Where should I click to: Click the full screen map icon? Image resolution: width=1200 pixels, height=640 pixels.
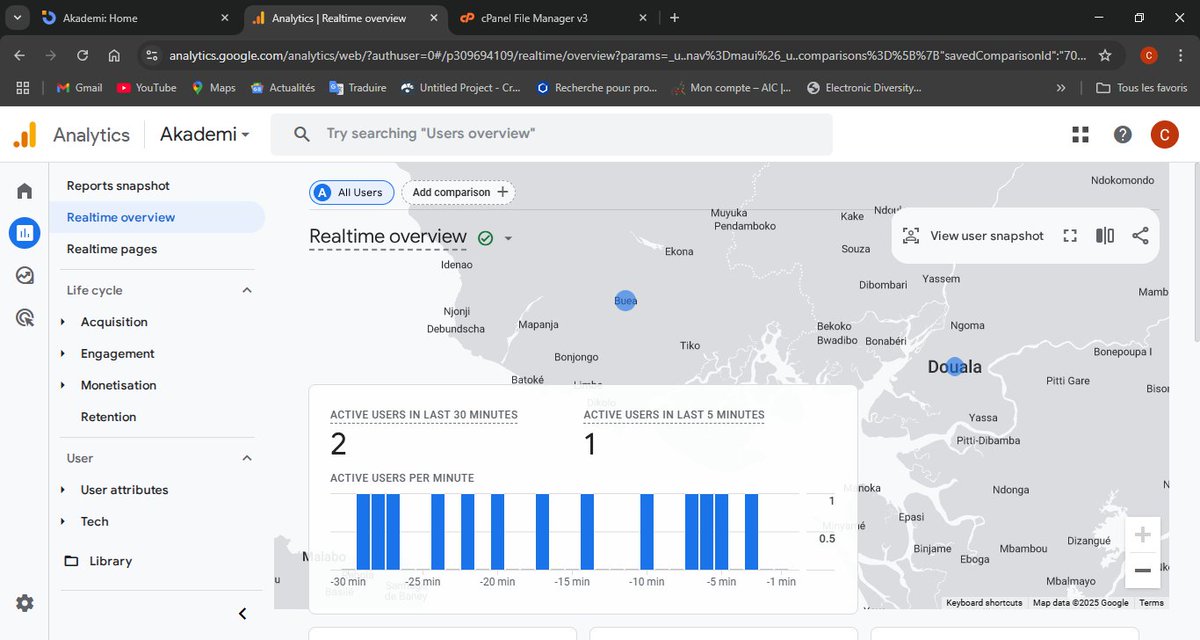tap(1070, 236)
